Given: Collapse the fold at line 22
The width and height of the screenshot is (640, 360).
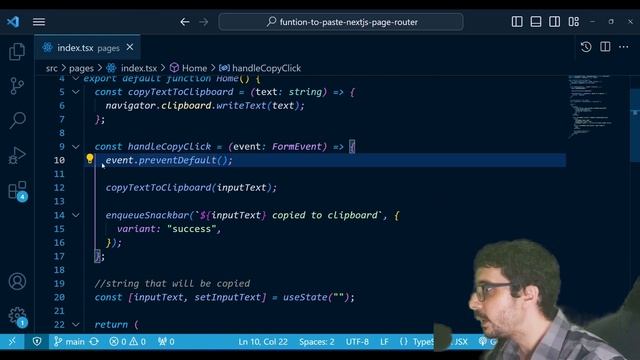Looking at the screenshot, I should click(76, 324).
